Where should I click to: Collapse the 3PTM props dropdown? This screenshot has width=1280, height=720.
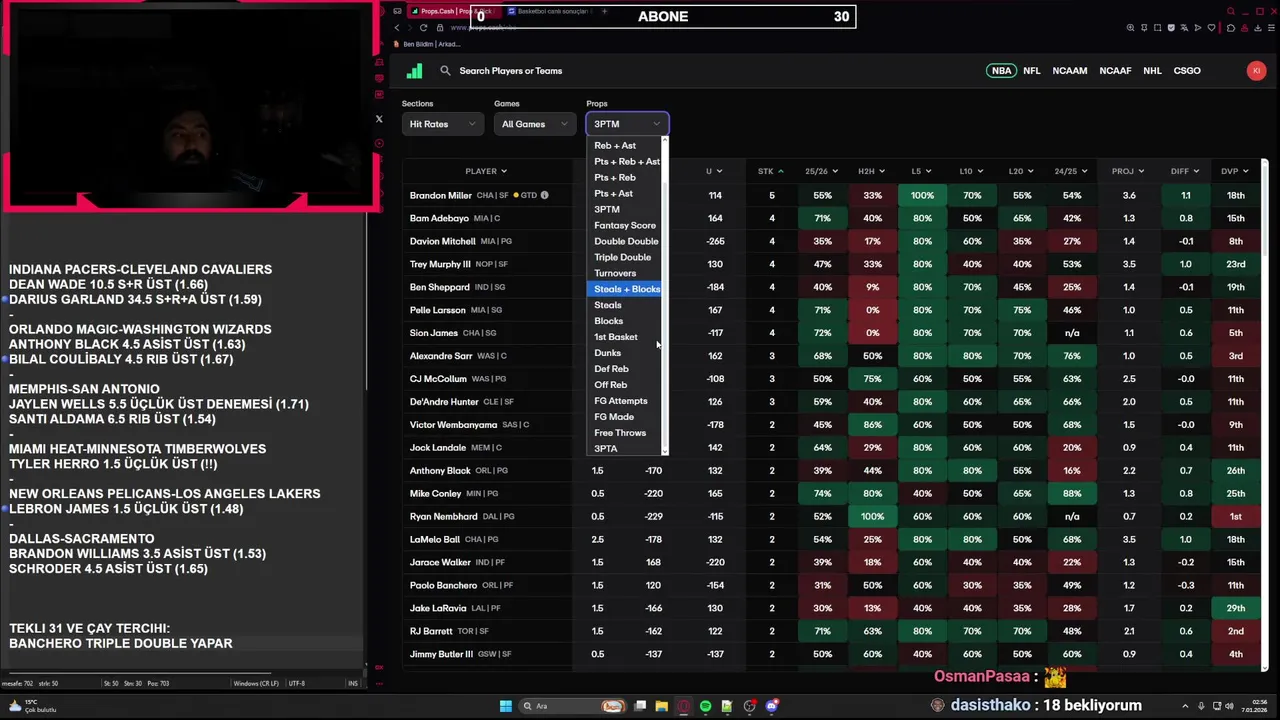coord(627,124)
